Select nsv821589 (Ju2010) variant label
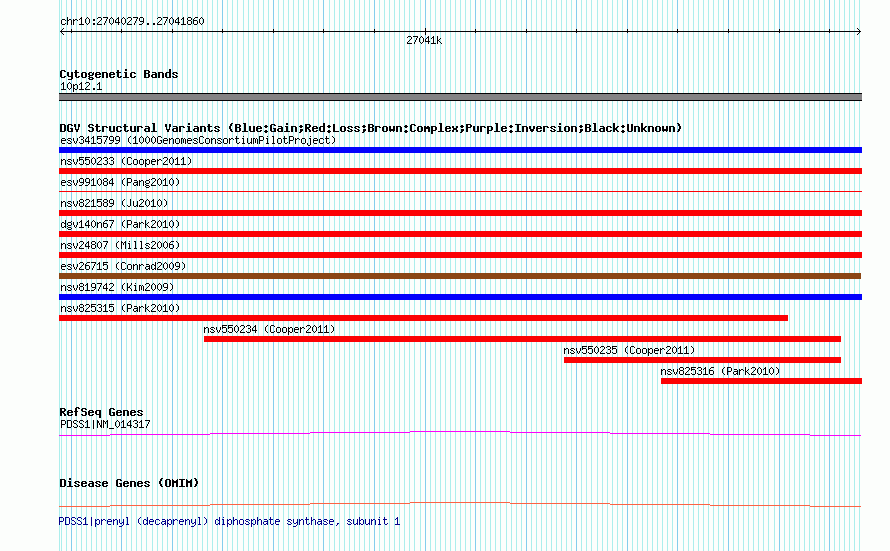890x551 pixels. tap(114, 203)
